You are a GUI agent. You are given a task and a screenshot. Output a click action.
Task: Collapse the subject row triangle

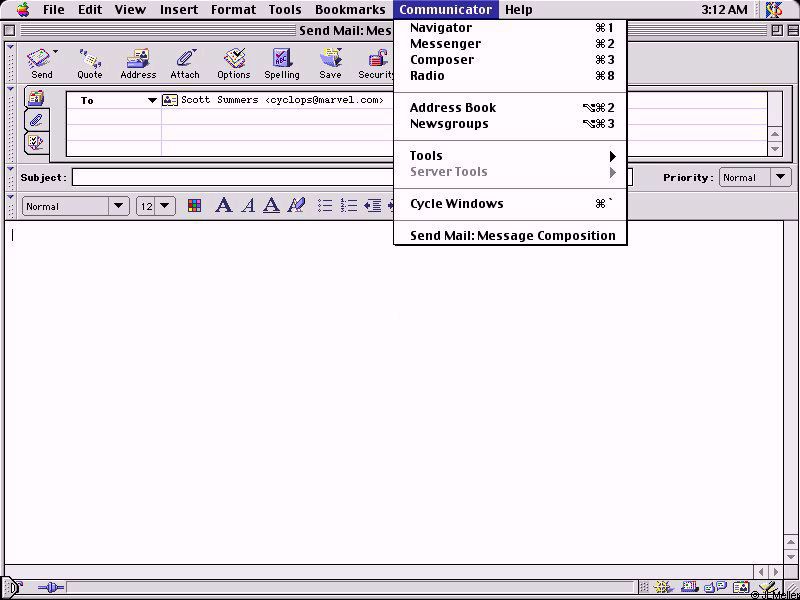click(10, 169)
